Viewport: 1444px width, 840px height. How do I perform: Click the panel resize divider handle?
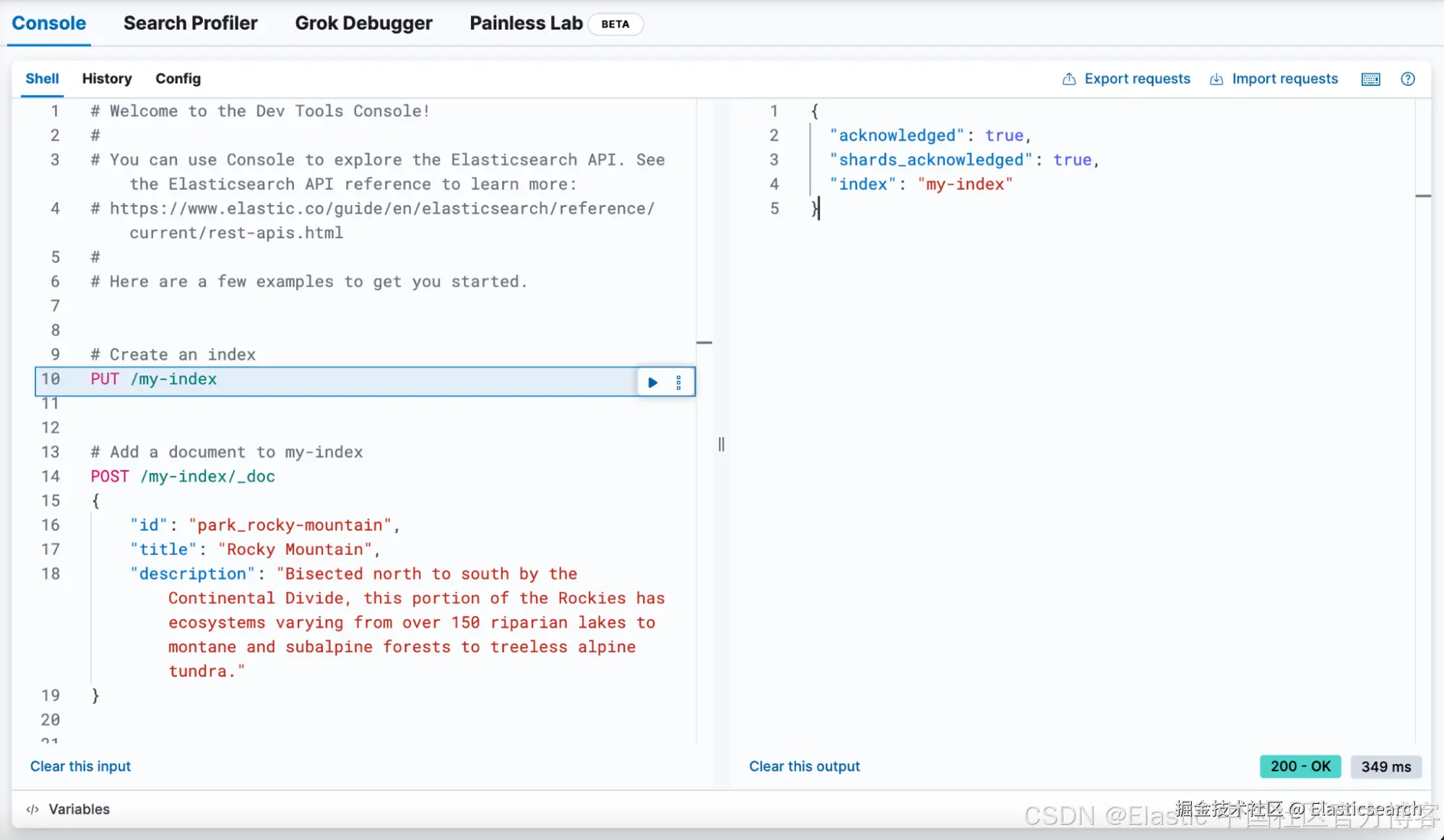[x=721, y=444]
